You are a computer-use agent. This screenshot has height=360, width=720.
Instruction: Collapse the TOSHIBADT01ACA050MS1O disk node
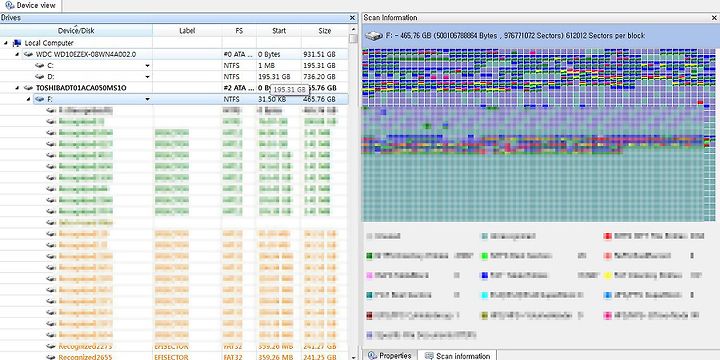point(17,88)
